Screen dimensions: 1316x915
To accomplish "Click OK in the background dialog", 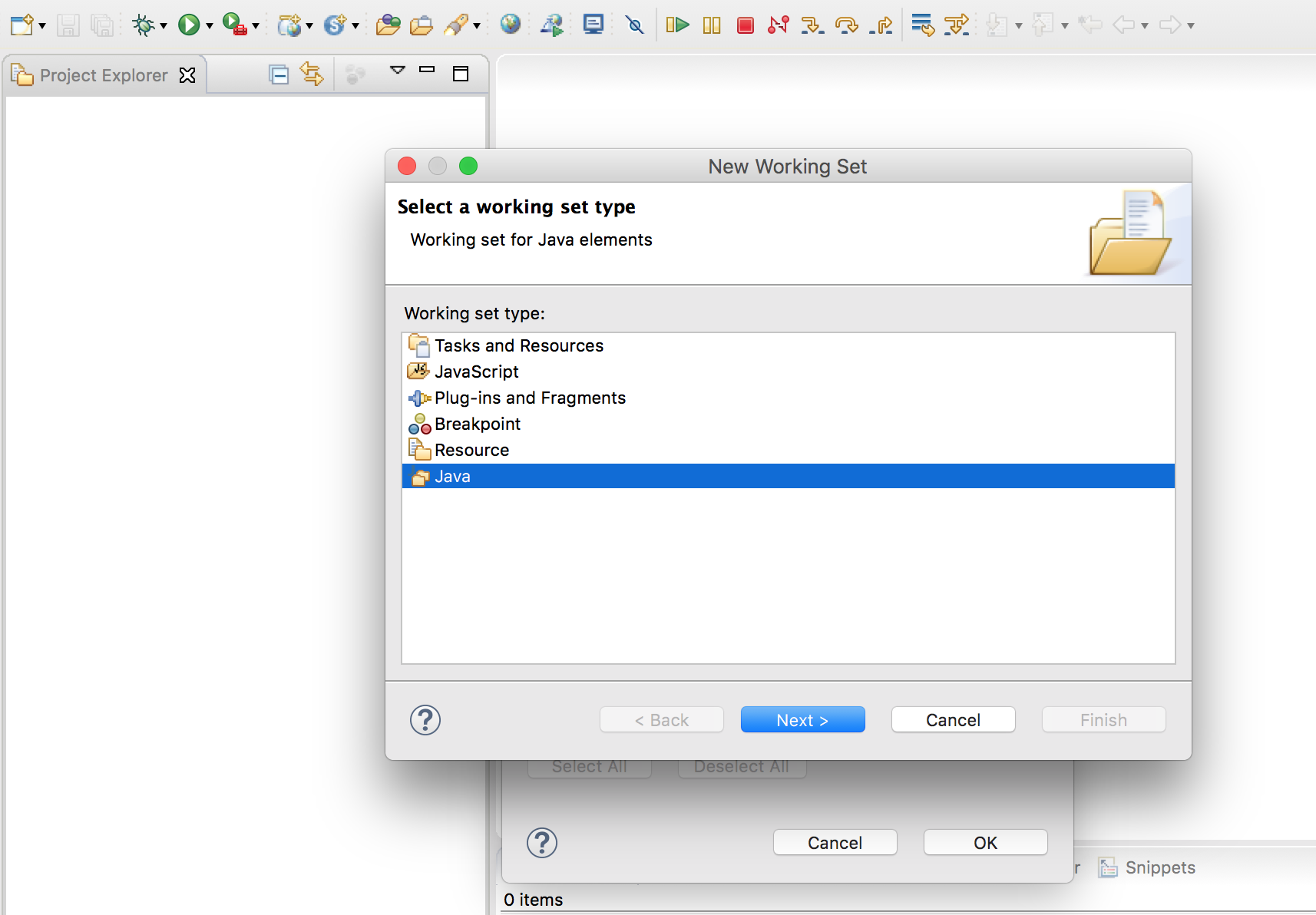I will pyautogui.click(x=985, y=843).
